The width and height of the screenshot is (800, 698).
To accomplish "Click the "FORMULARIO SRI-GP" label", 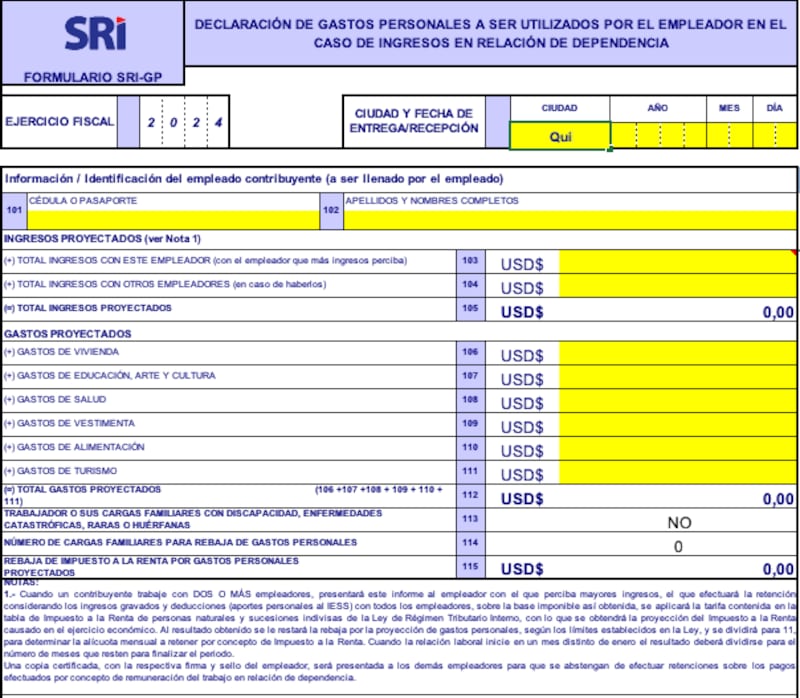I will 93,77.
